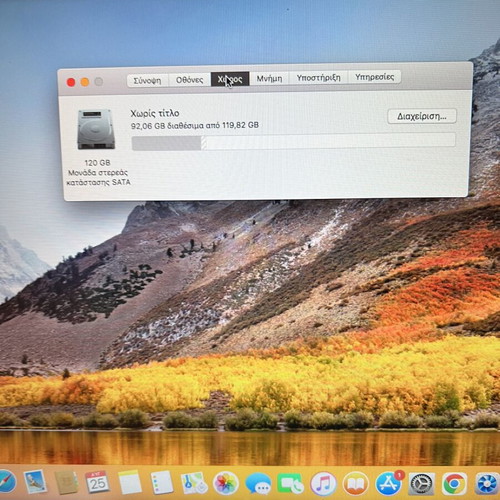Click the hard drive disk icon

(x=96, y=129)
